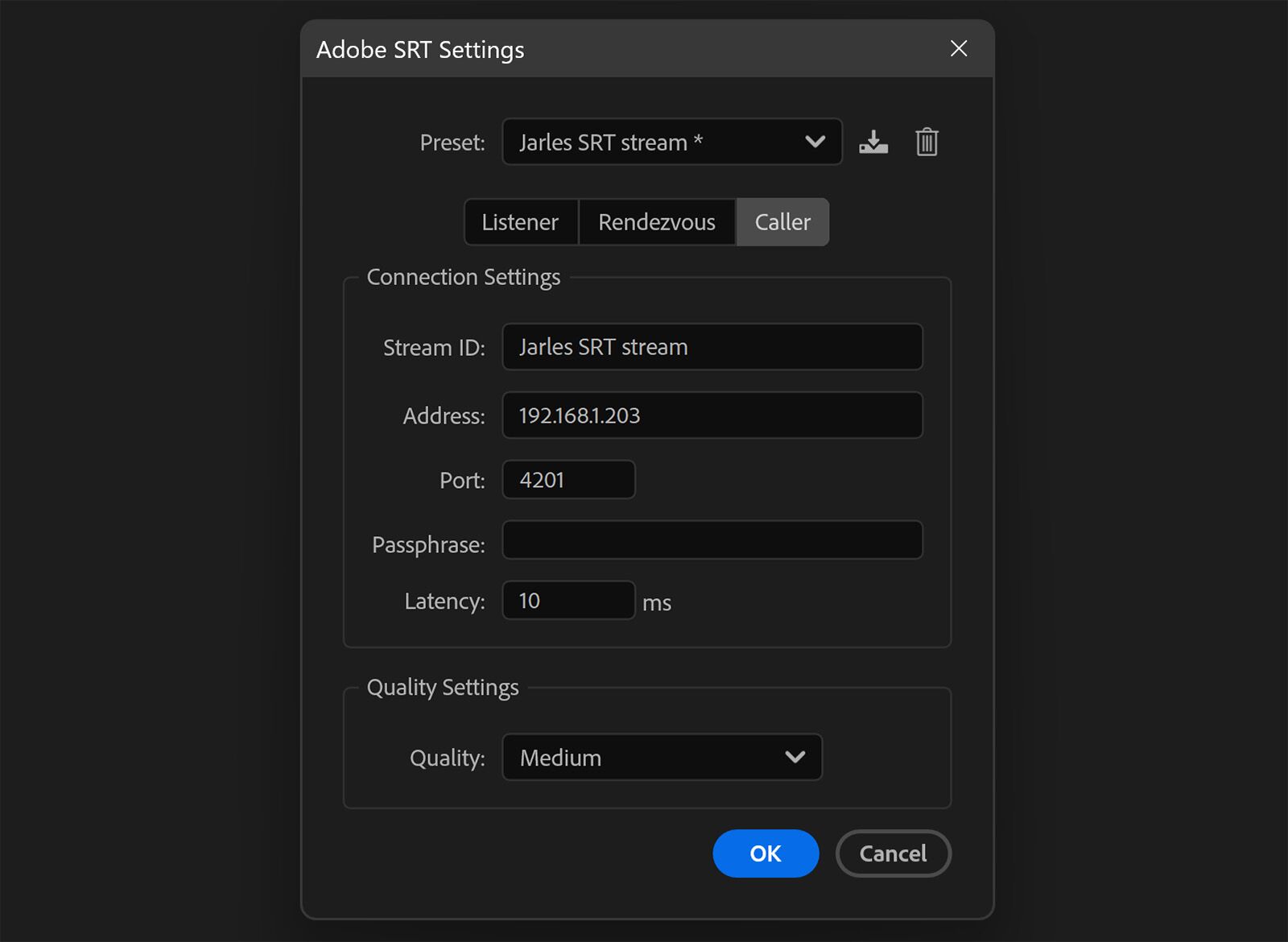Click the trash icon beside the preset dropdown
The width and height of the screenshot is (1288, 942).
pos(927,142)
